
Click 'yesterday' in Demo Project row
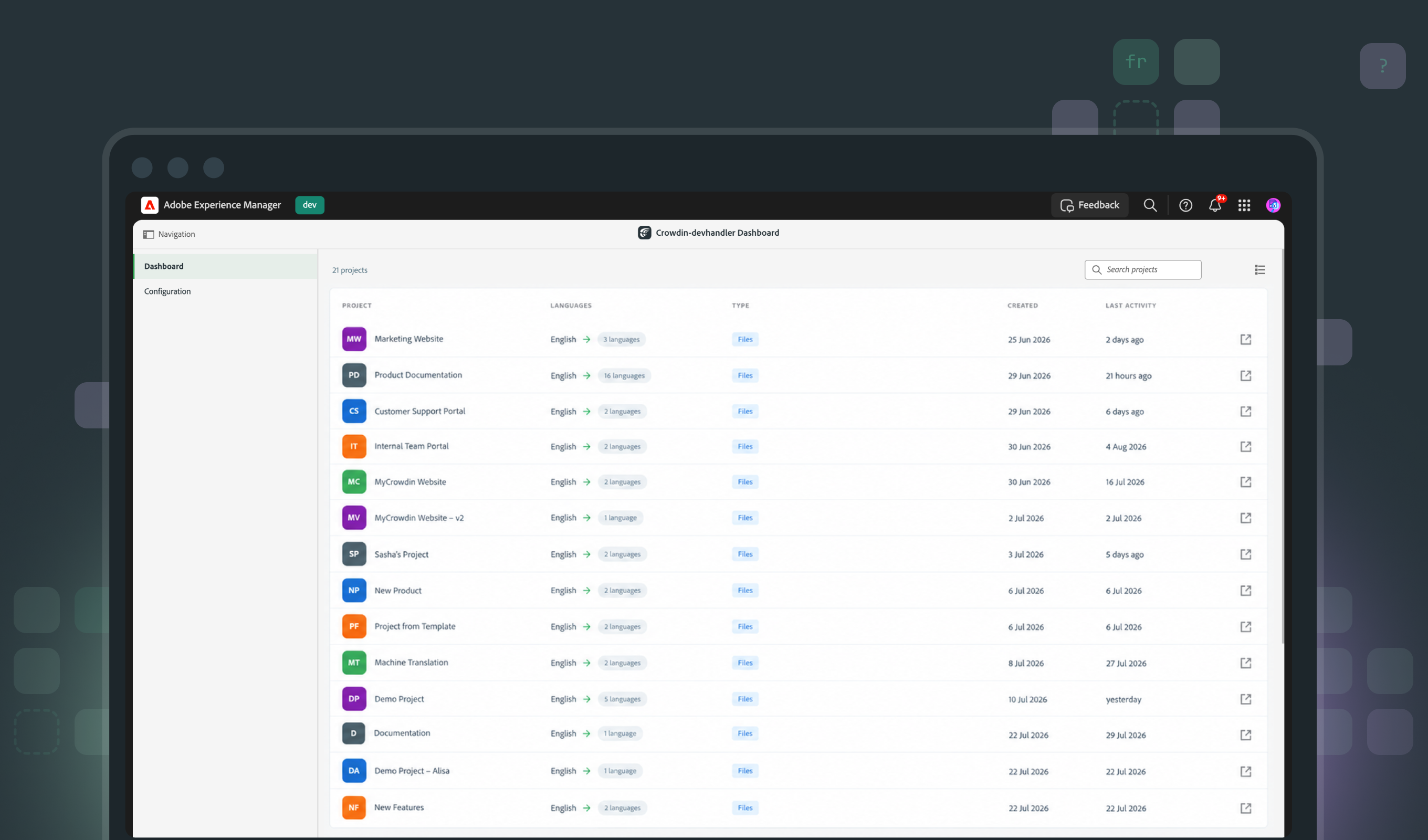pyautogui.click(x=1123, y=699)
